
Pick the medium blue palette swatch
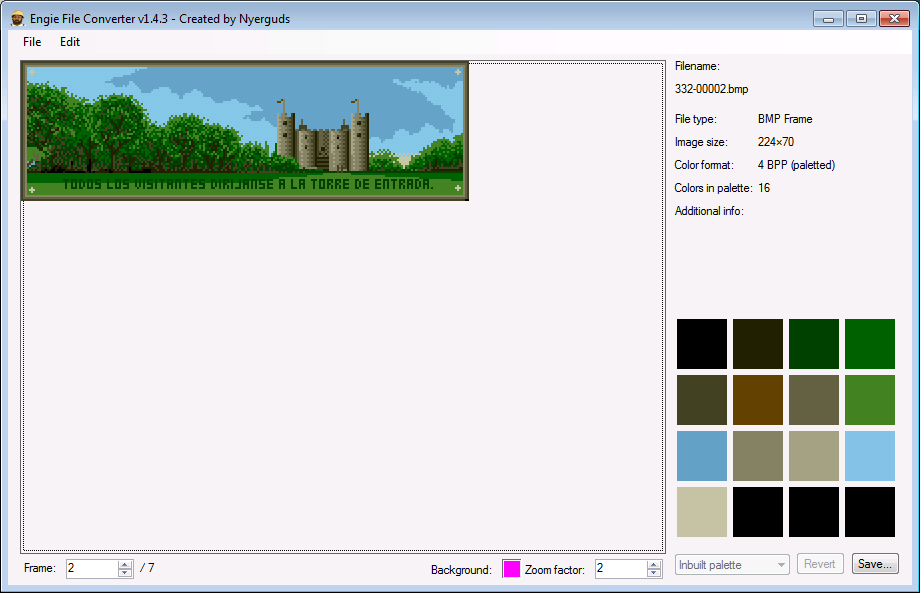coord(702,456)
